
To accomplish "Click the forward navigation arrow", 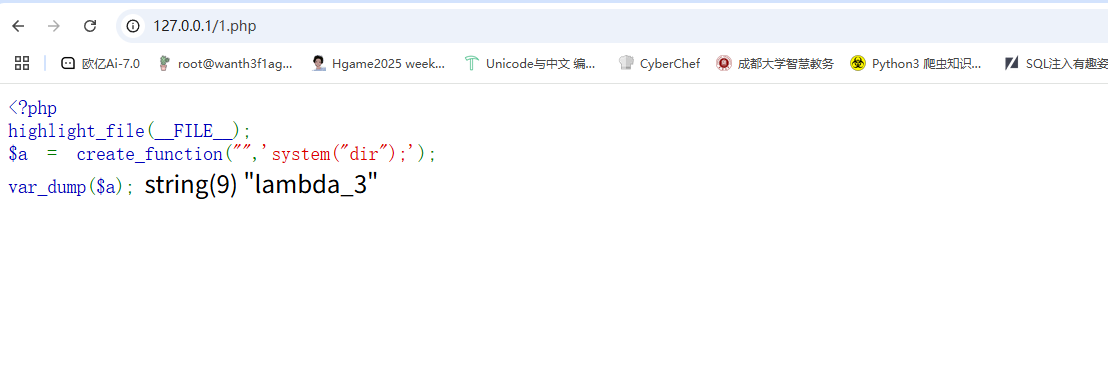I will click(54, 26).
